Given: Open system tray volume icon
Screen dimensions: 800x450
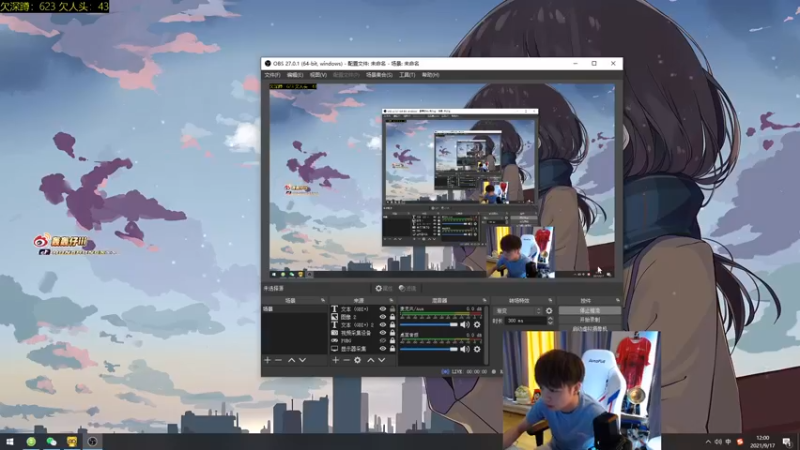Looking at the screenshot, I should (x=718, y=442).
